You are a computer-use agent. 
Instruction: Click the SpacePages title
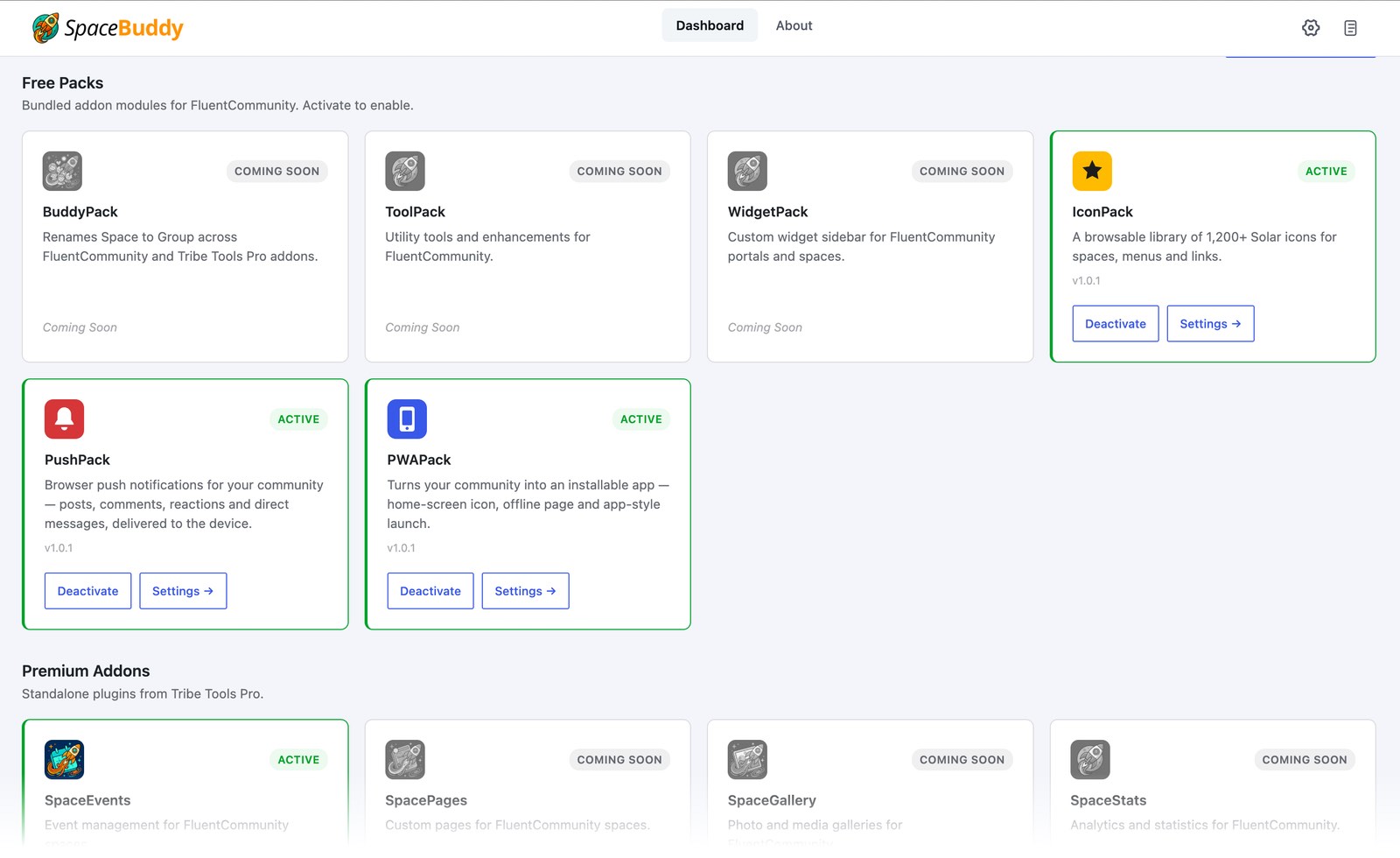pyautogui.click(x=426, y=800)
